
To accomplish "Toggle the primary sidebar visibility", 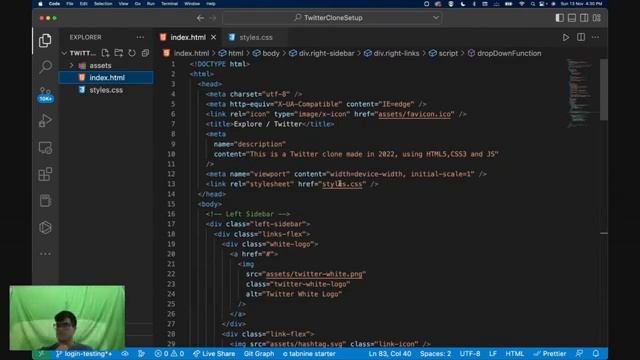I will [560, 18].
